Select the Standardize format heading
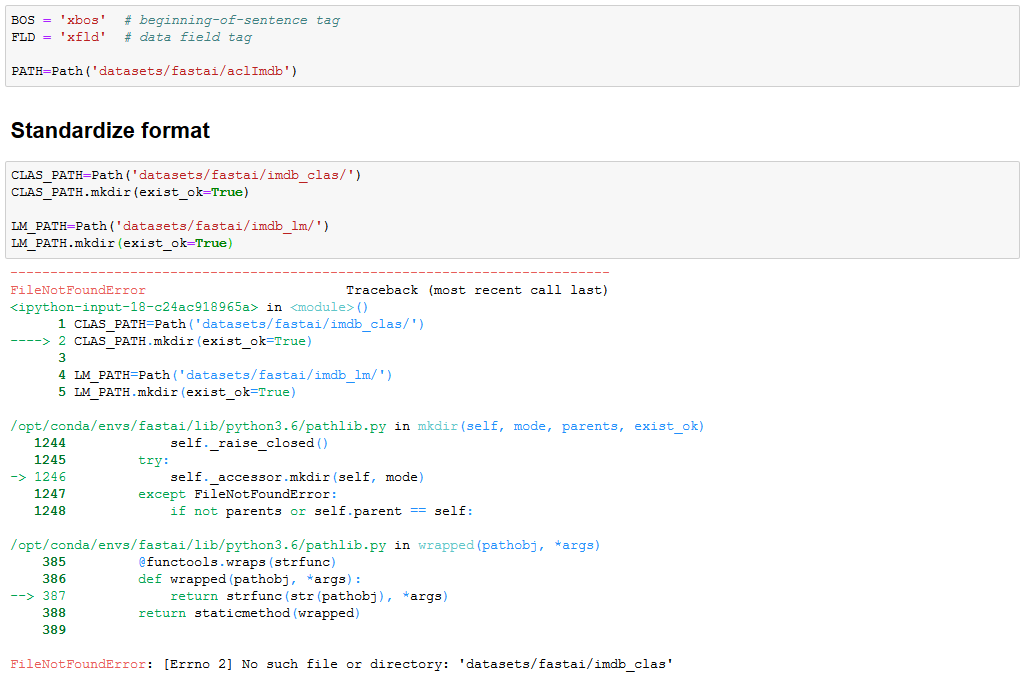 [x=110, y=131]
